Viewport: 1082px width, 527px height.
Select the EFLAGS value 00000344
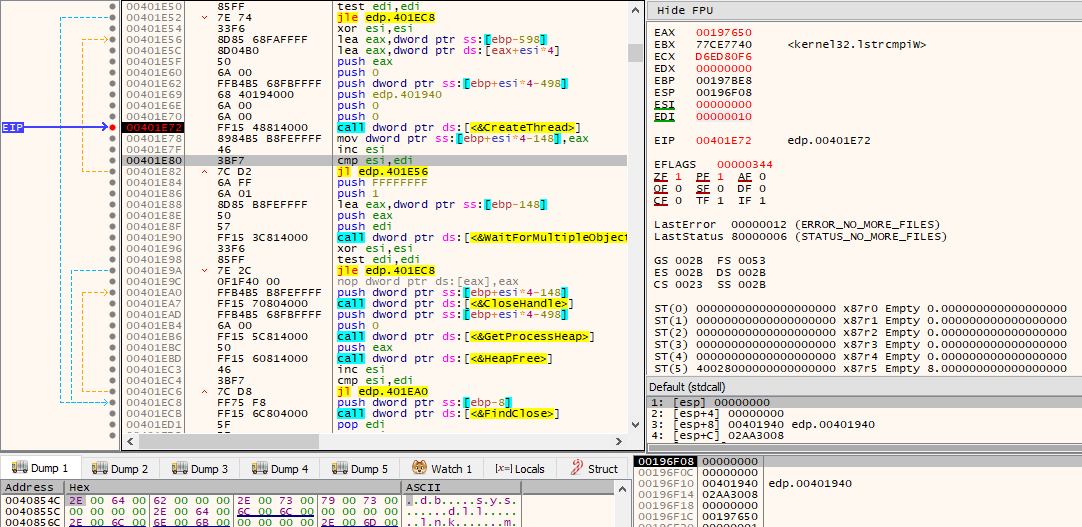(x=745, y=165)
